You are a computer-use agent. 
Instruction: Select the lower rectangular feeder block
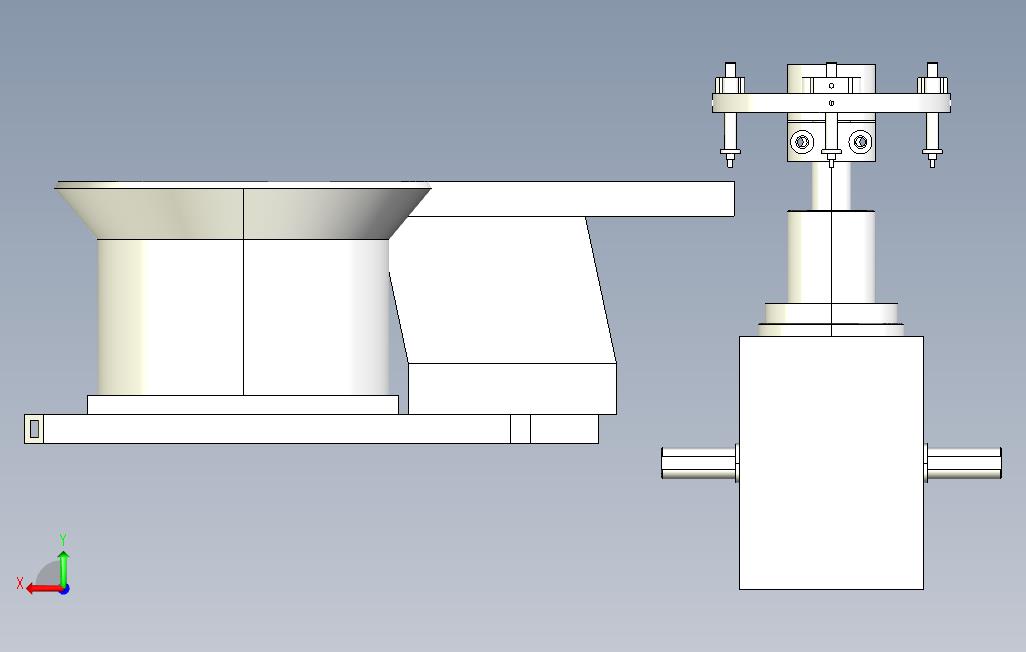click(512, 389)
